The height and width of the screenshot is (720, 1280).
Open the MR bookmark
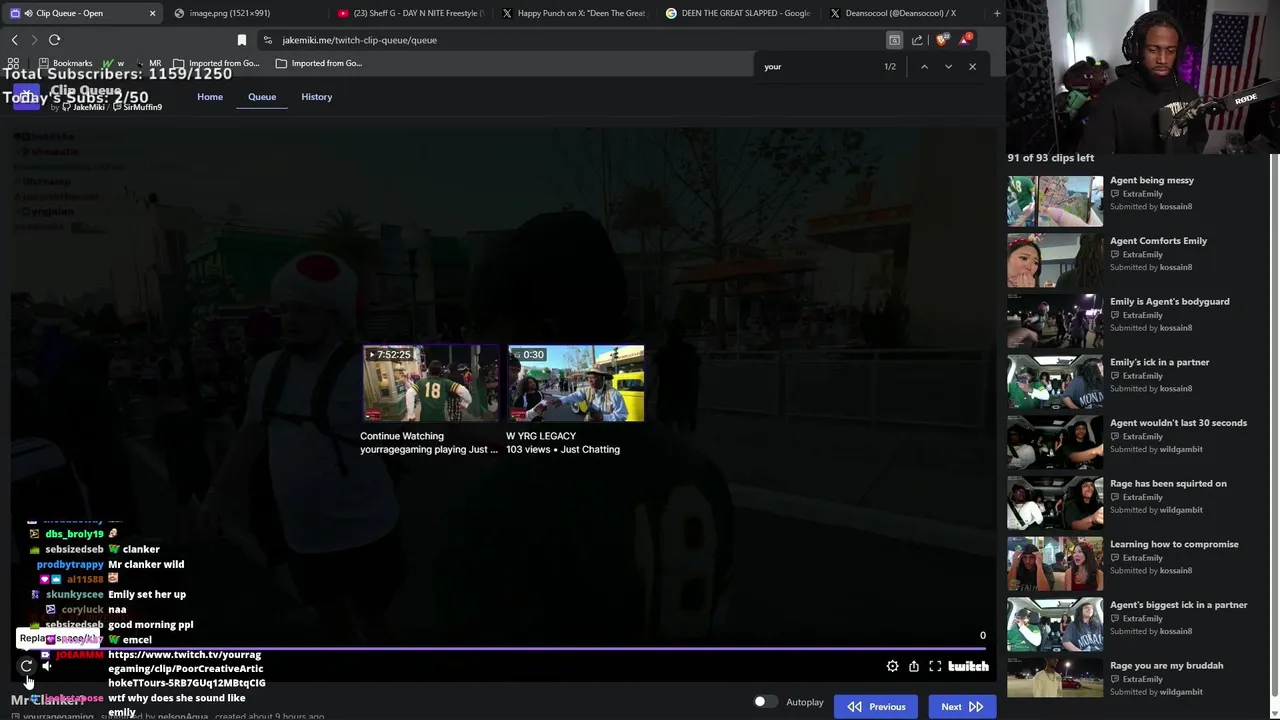tap(149, 63)
